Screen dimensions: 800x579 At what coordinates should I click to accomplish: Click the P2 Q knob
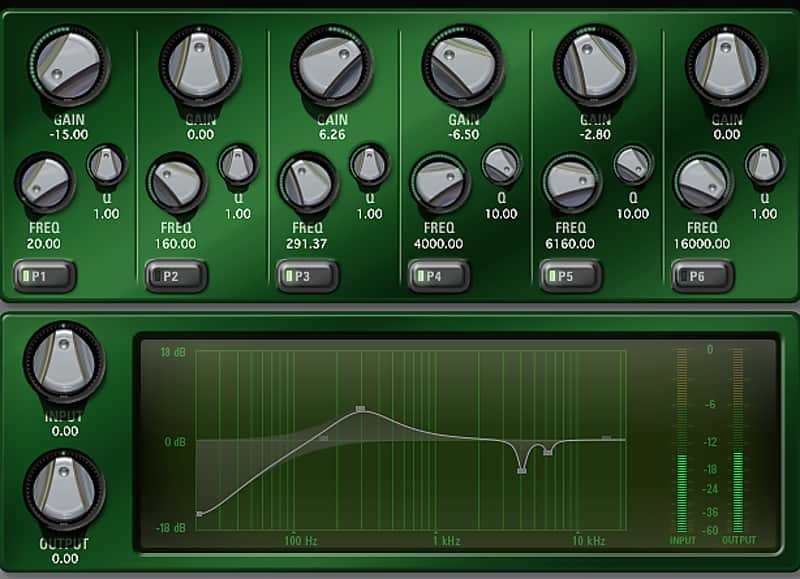point(238,165)
